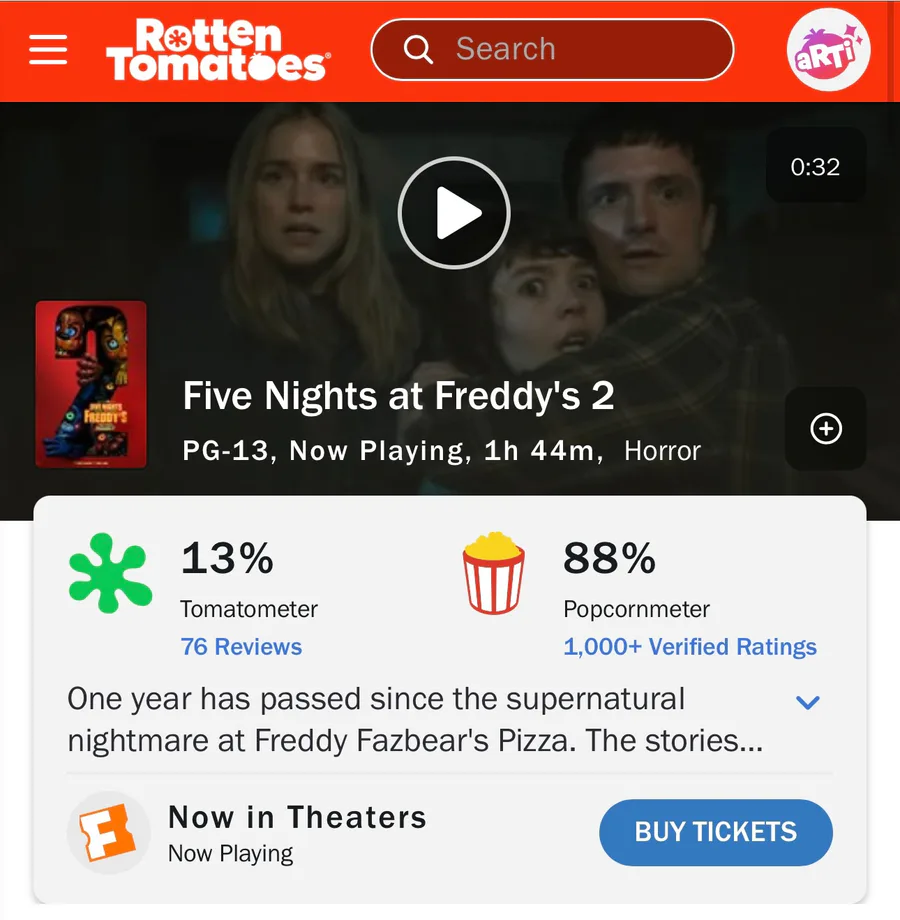The image size is (900, 920).
Task: Click the 88% Popcornmeter score
Action: coord(609,558)
